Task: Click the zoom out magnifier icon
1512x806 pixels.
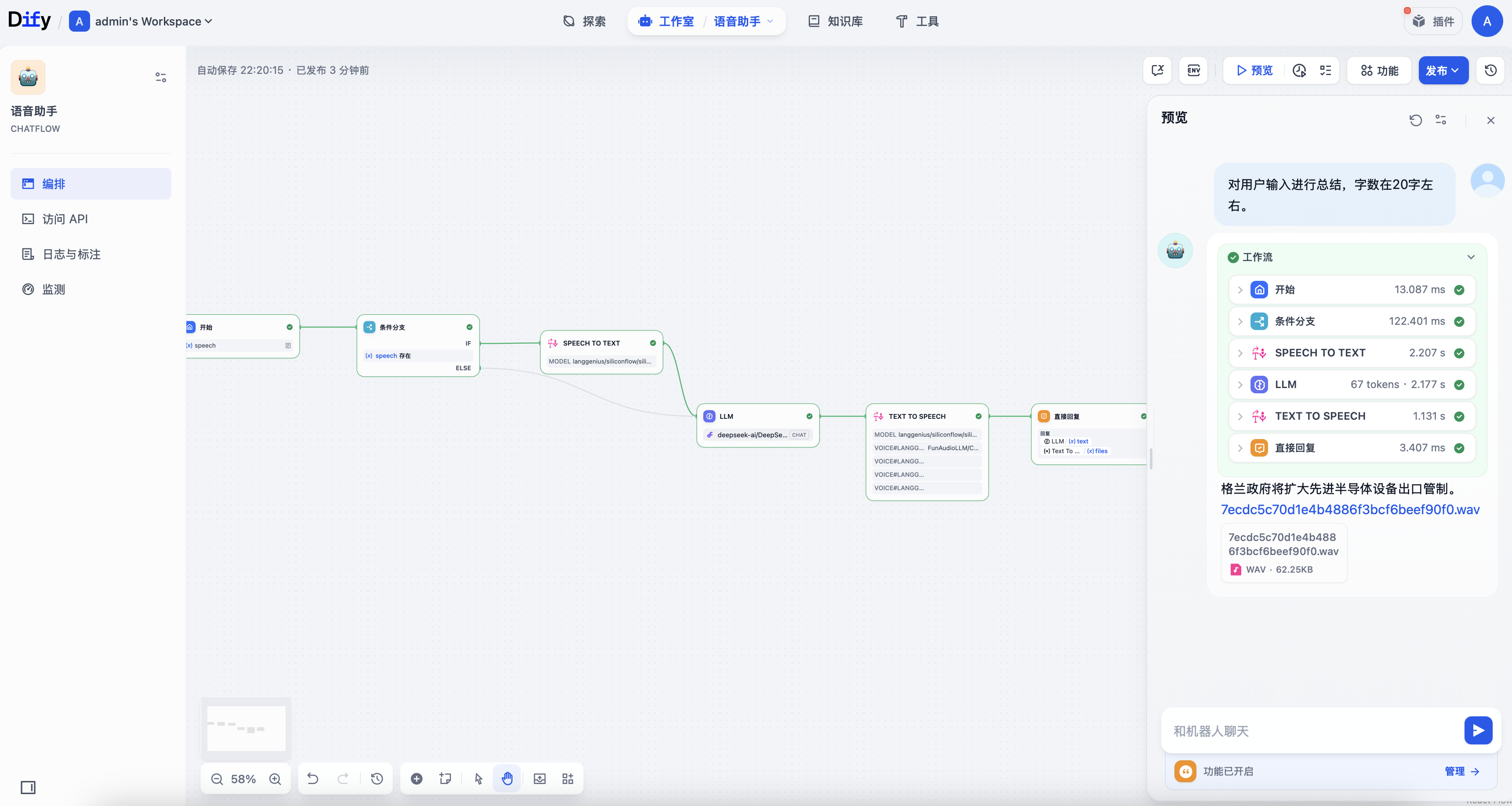Action: (x=217, y=779)
